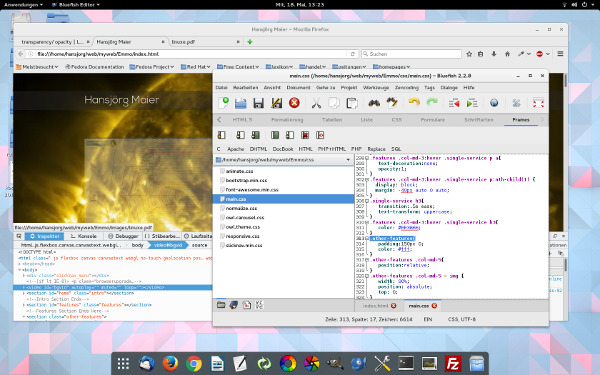Open a file with Bluefish folder icon
600x375 pixels.
[241, 103]
